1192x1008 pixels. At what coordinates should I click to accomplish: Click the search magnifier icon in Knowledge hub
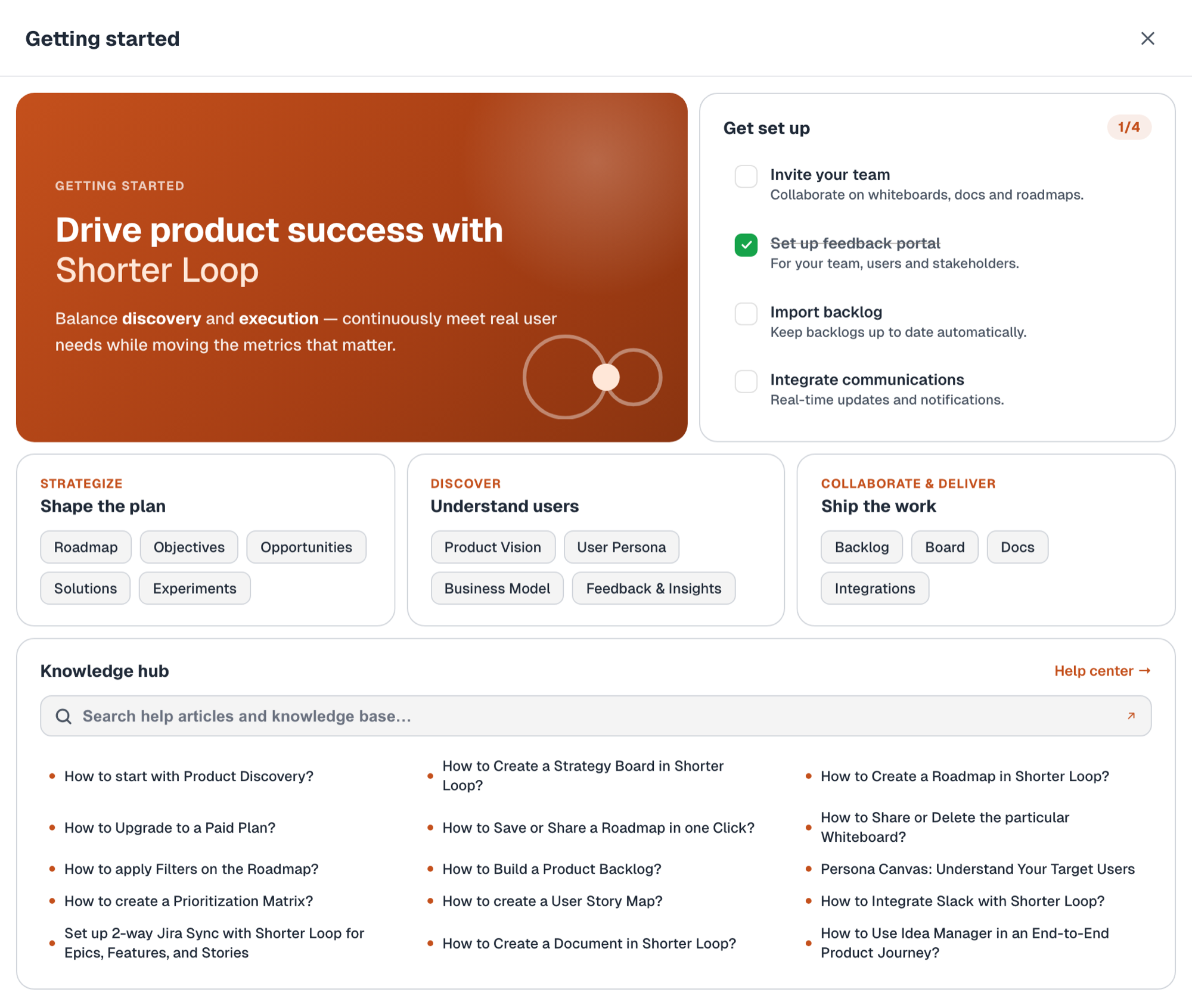tap(64, 716)
